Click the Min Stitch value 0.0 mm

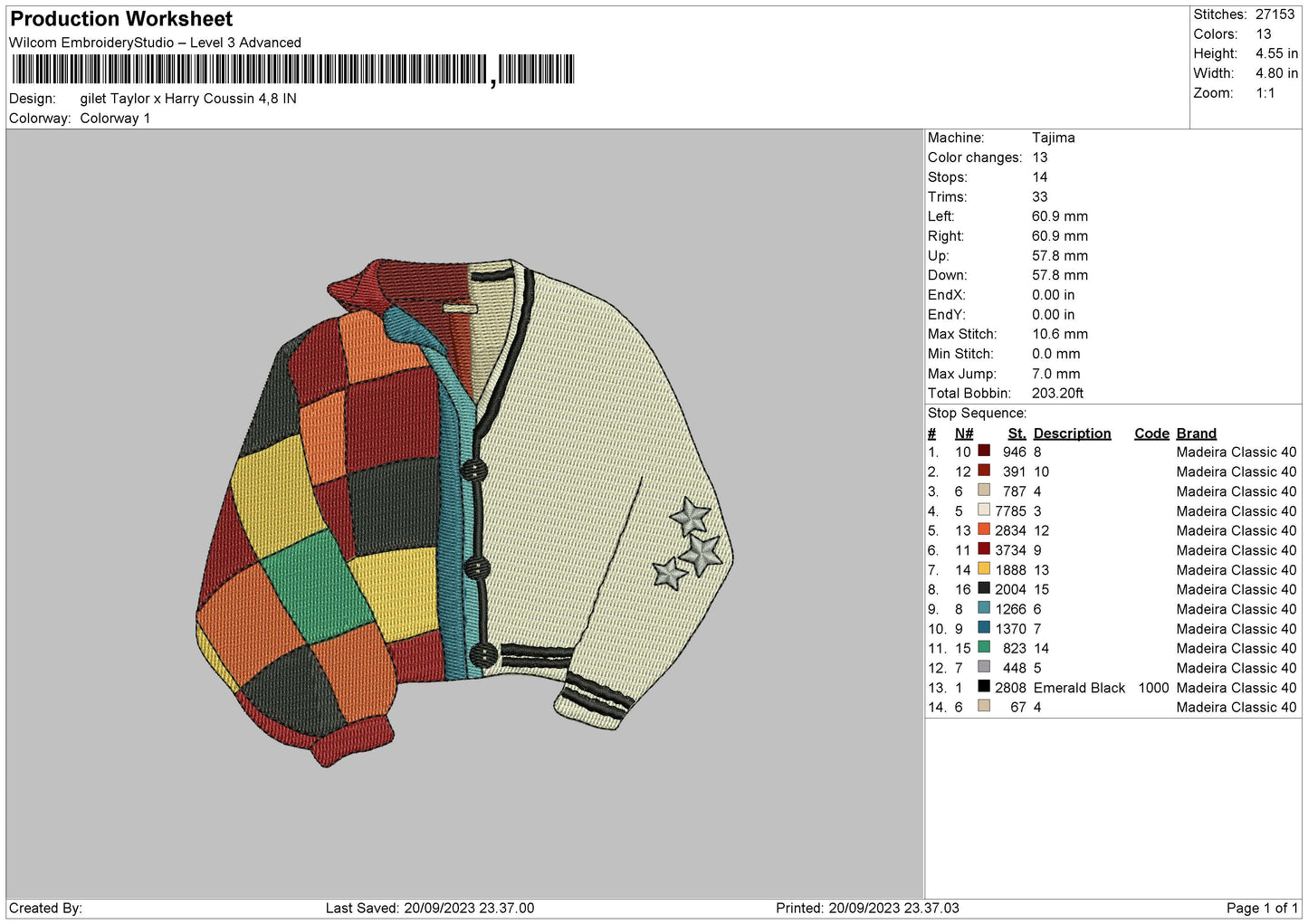(x=1056, y=354)
